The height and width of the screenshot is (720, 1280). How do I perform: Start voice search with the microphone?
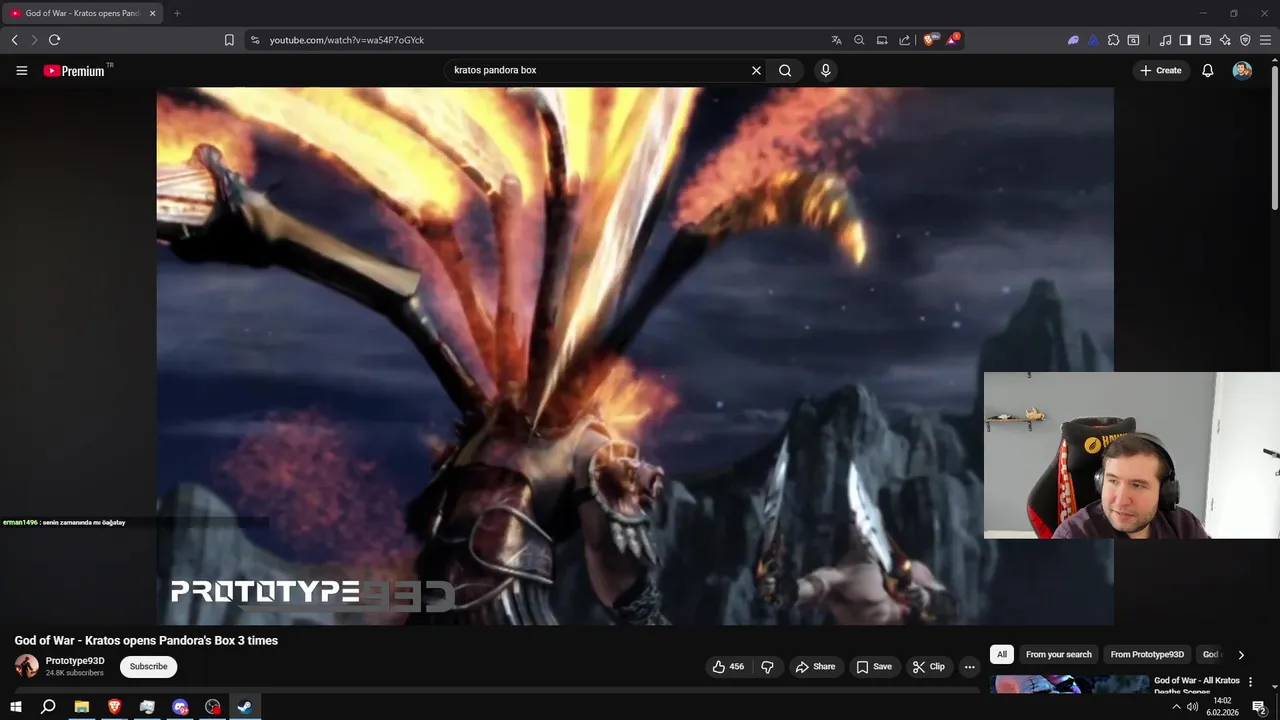[x=825, y=71]
